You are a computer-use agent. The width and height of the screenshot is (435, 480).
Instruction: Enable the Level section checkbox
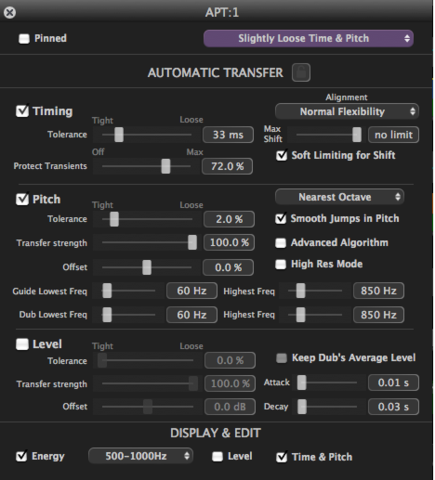click(x=22, y=344)
